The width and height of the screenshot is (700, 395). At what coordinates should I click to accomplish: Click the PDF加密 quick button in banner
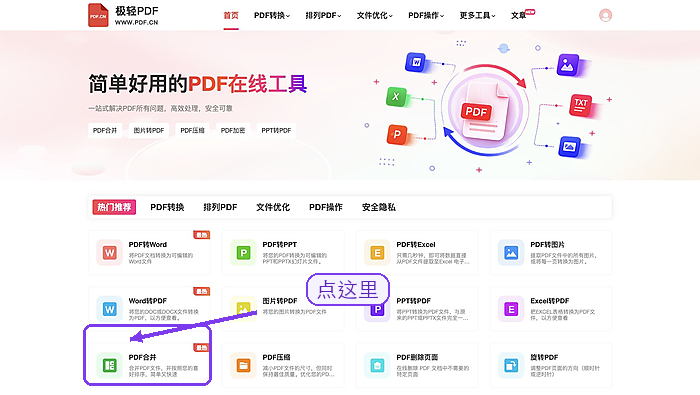pos(233,130)
